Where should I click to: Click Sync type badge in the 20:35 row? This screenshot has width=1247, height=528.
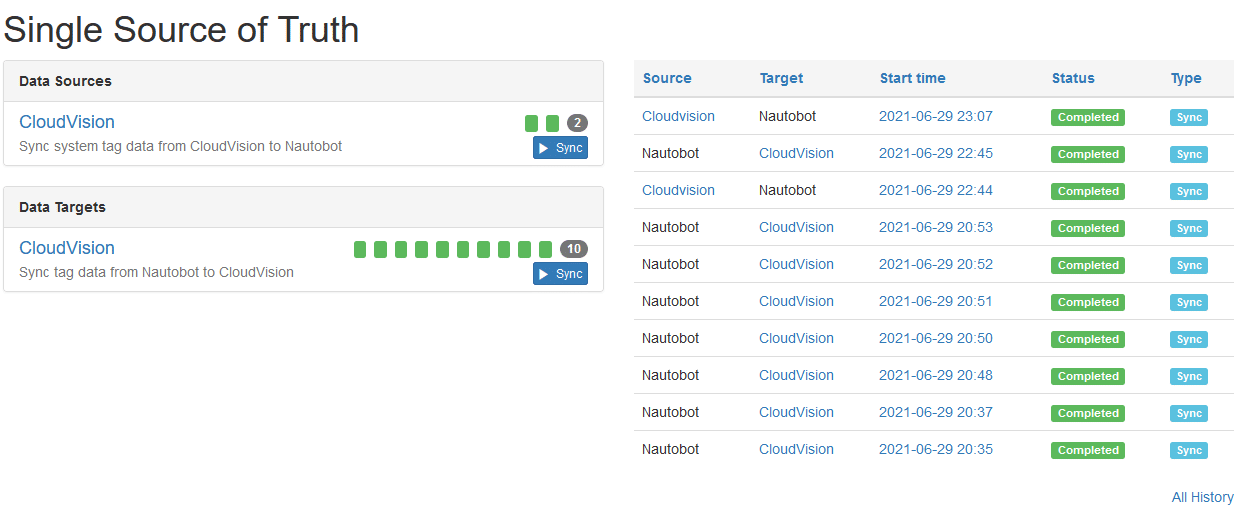(x=1189, y=450)
